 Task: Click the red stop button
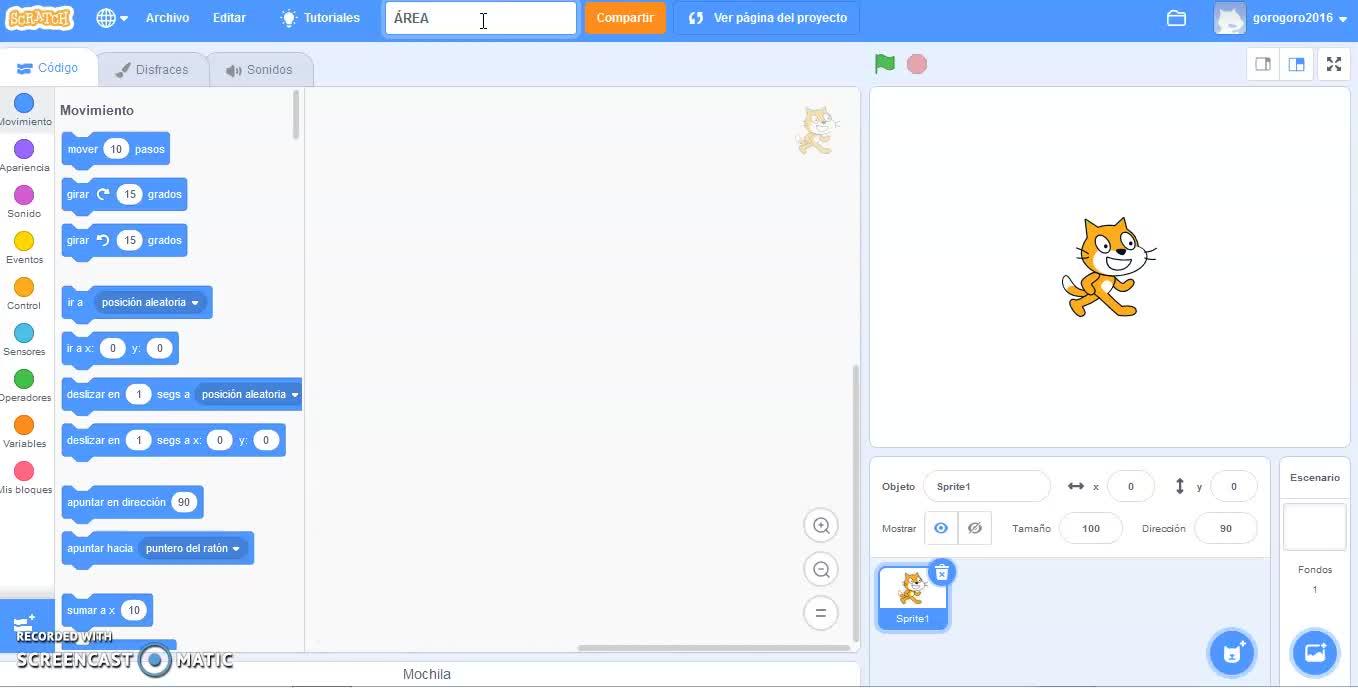[x=917, y=64]
